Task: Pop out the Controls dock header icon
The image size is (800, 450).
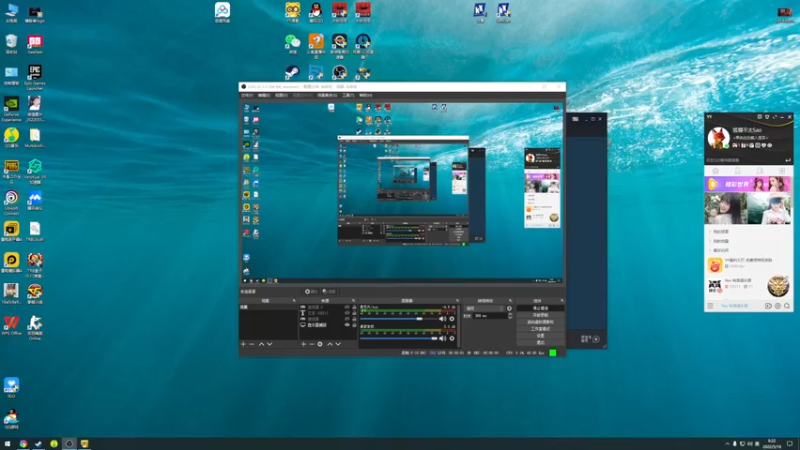Action: pos(562,301)
